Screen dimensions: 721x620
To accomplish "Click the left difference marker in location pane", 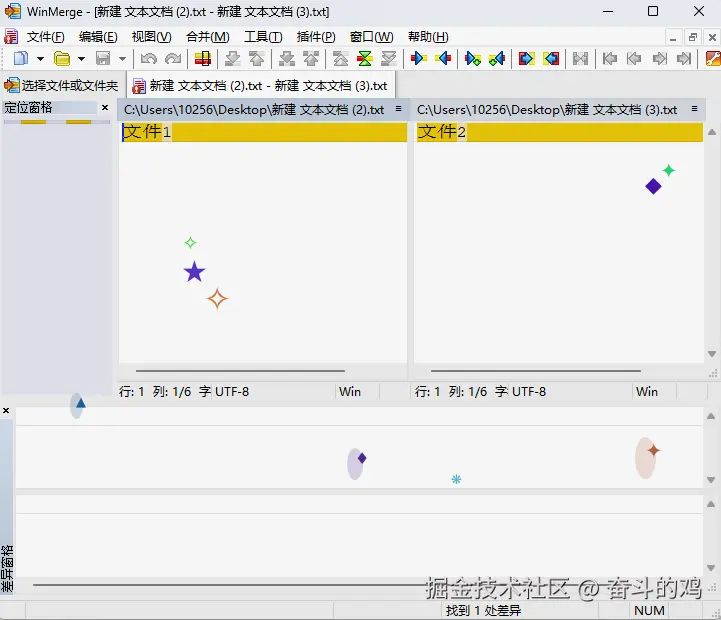I will point(33,122).
